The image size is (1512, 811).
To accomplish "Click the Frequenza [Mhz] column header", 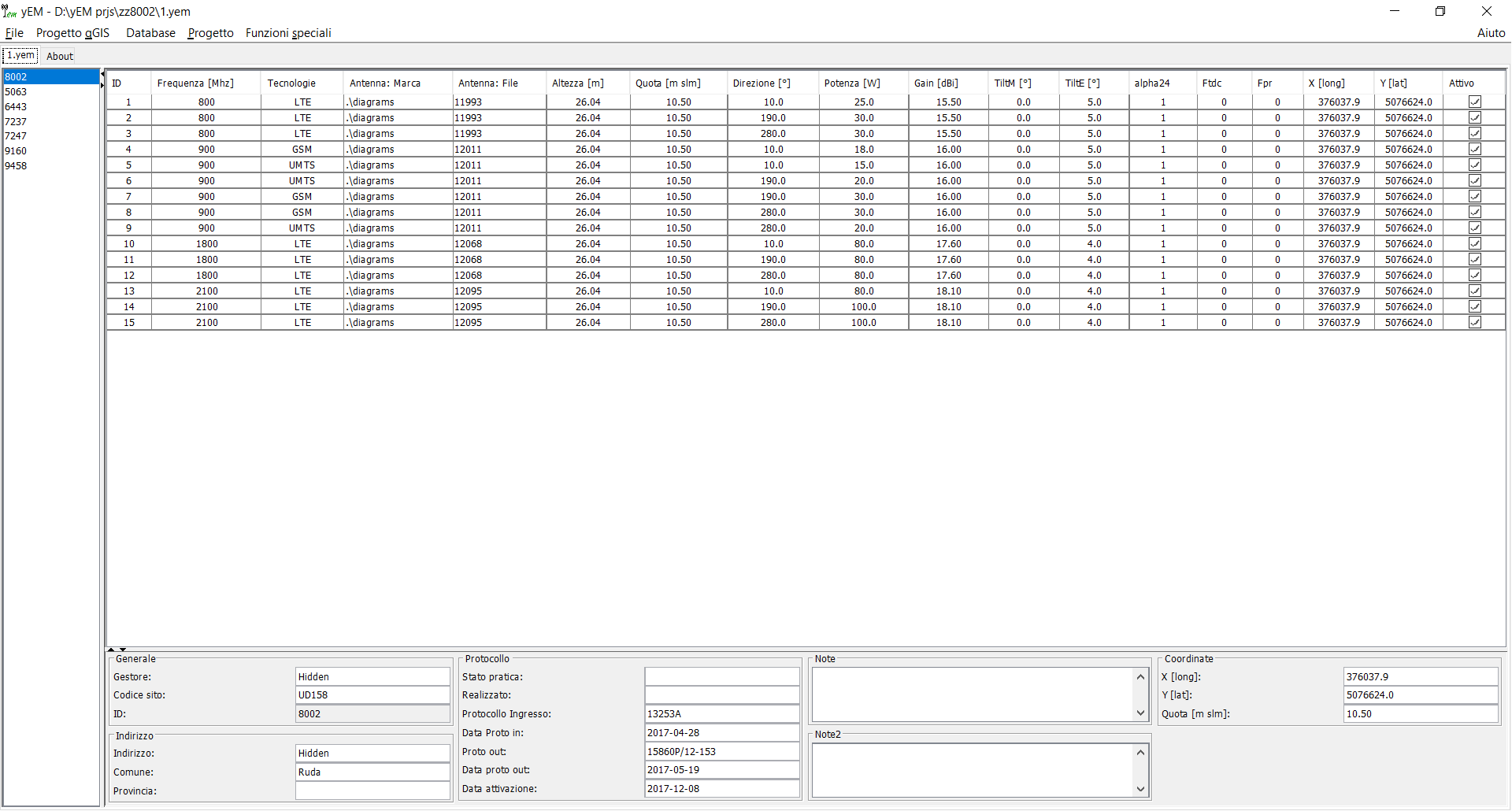I will click(x=195, y=83).
